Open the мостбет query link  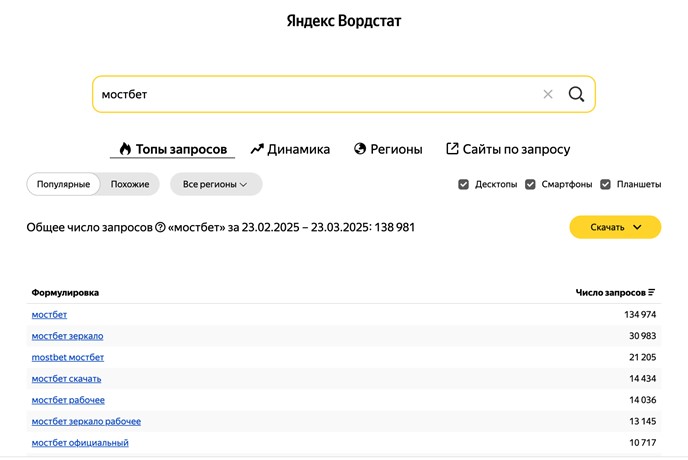49,315
